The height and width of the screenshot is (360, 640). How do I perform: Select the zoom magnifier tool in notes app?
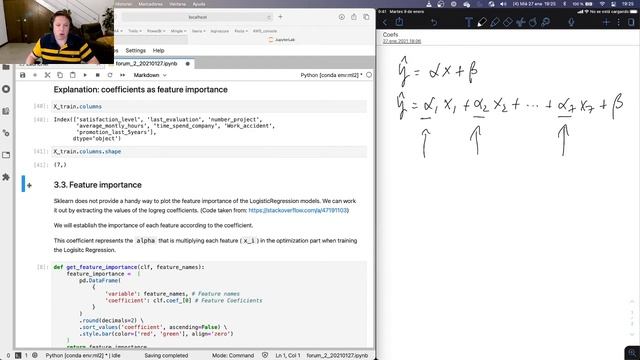[546, 22]
